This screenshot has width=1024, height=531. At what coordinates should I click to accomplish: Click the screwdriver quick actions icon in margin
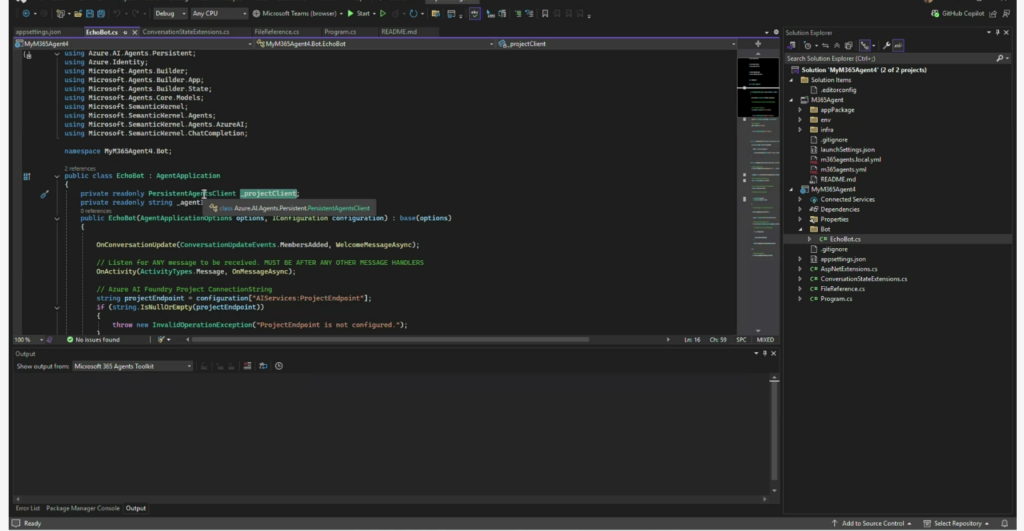(44, 194)
